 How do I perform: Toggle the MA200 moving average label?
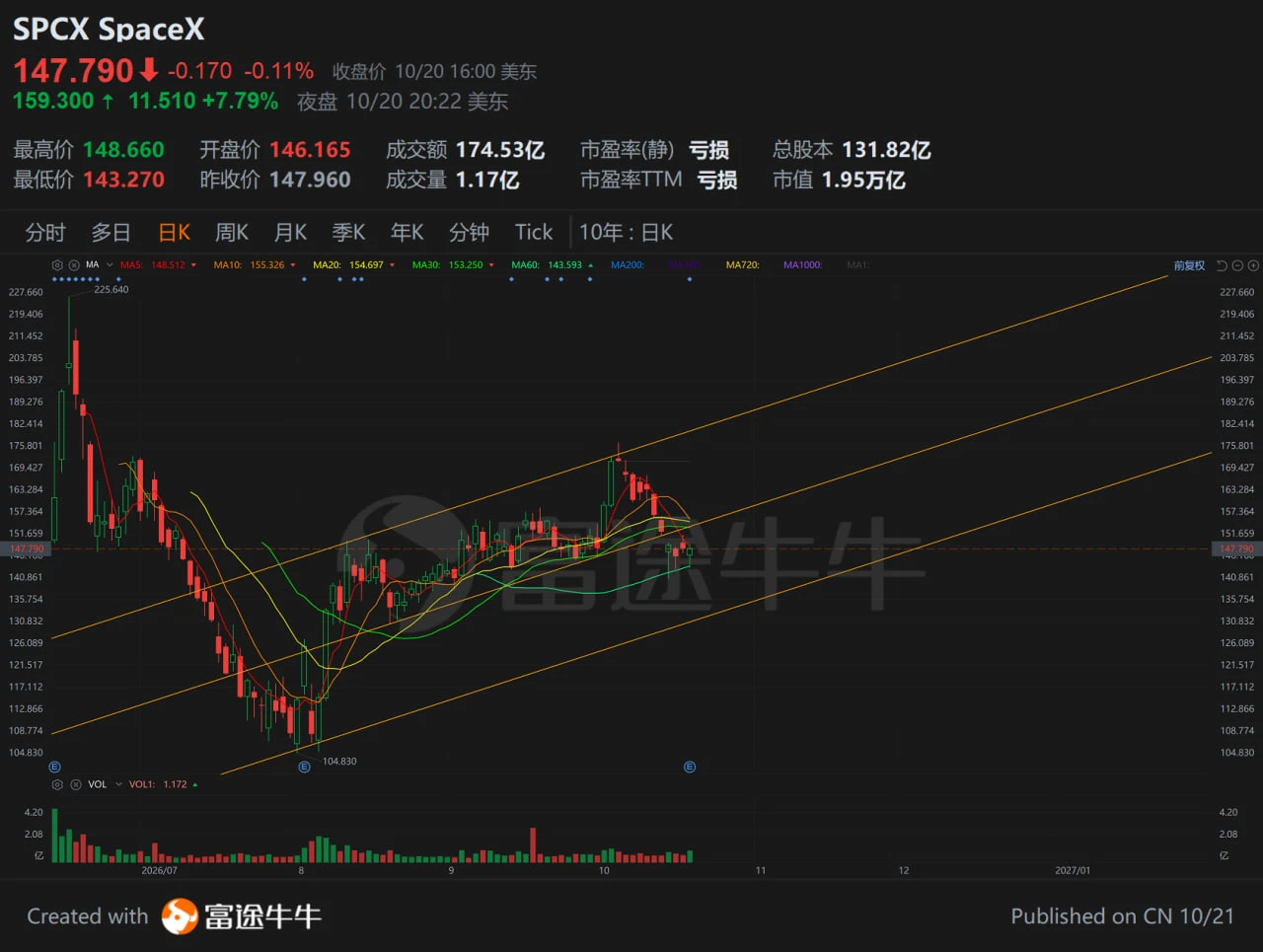click(x=628, y=265)
